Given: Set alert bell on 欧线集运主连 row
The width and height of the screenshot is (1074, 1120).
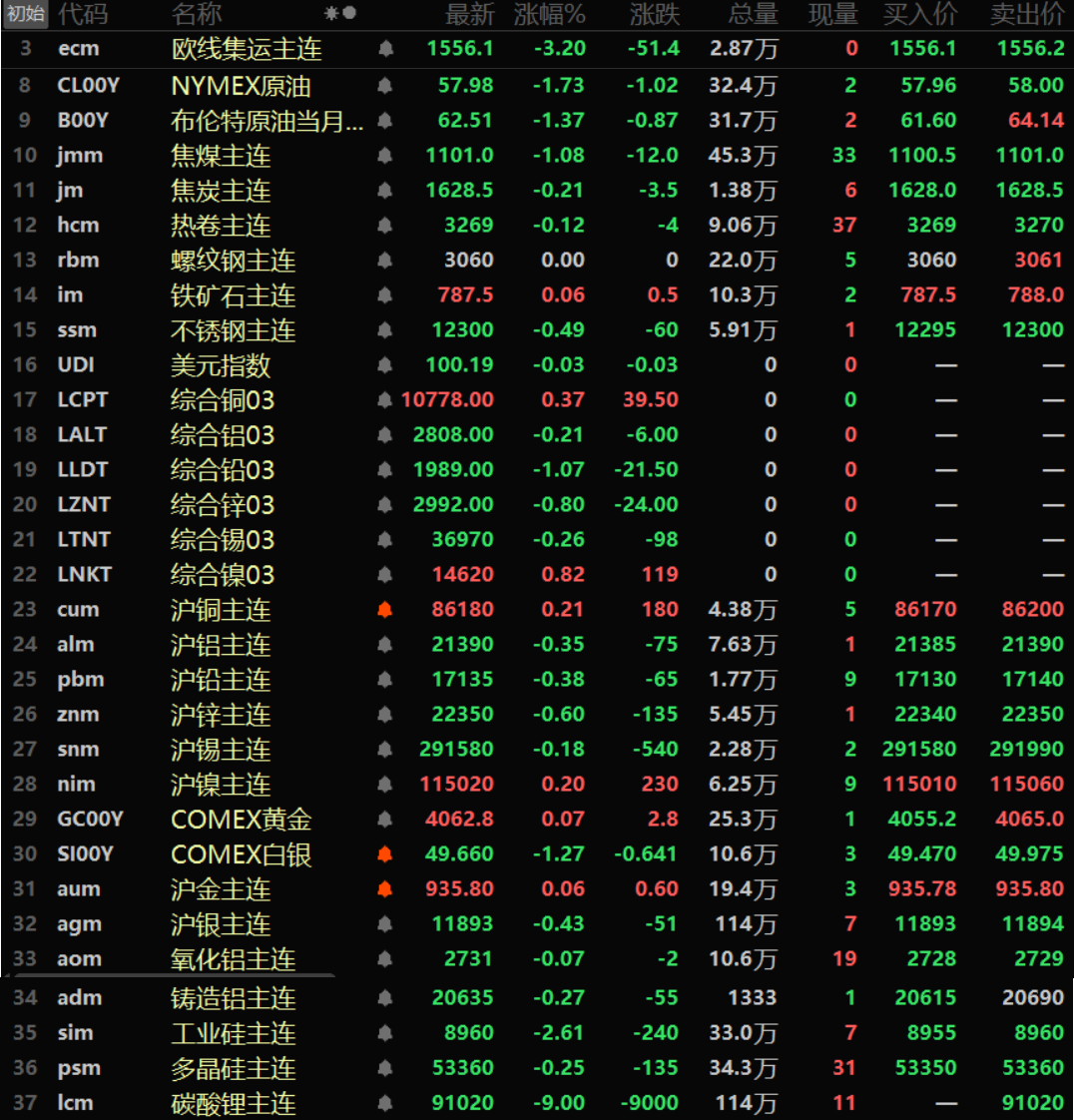Looking at the screenshot, I should pyautogui.click(x=385, y=49).
